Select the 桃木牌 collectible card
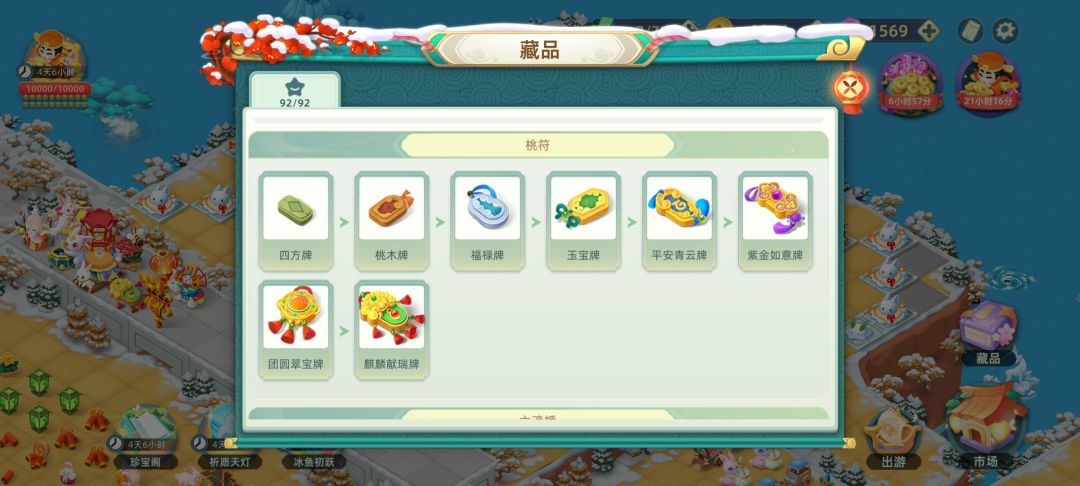Image resolution: width=1080 pixels, height=486 pixels. (391, 221)
